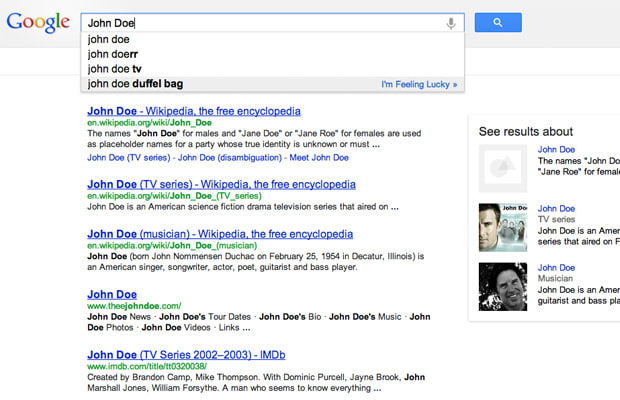Open the John Doe (disambiguation) sitelink
Image resolution: width=620 pixels, height=400 pixels.
tap(230, 157)
